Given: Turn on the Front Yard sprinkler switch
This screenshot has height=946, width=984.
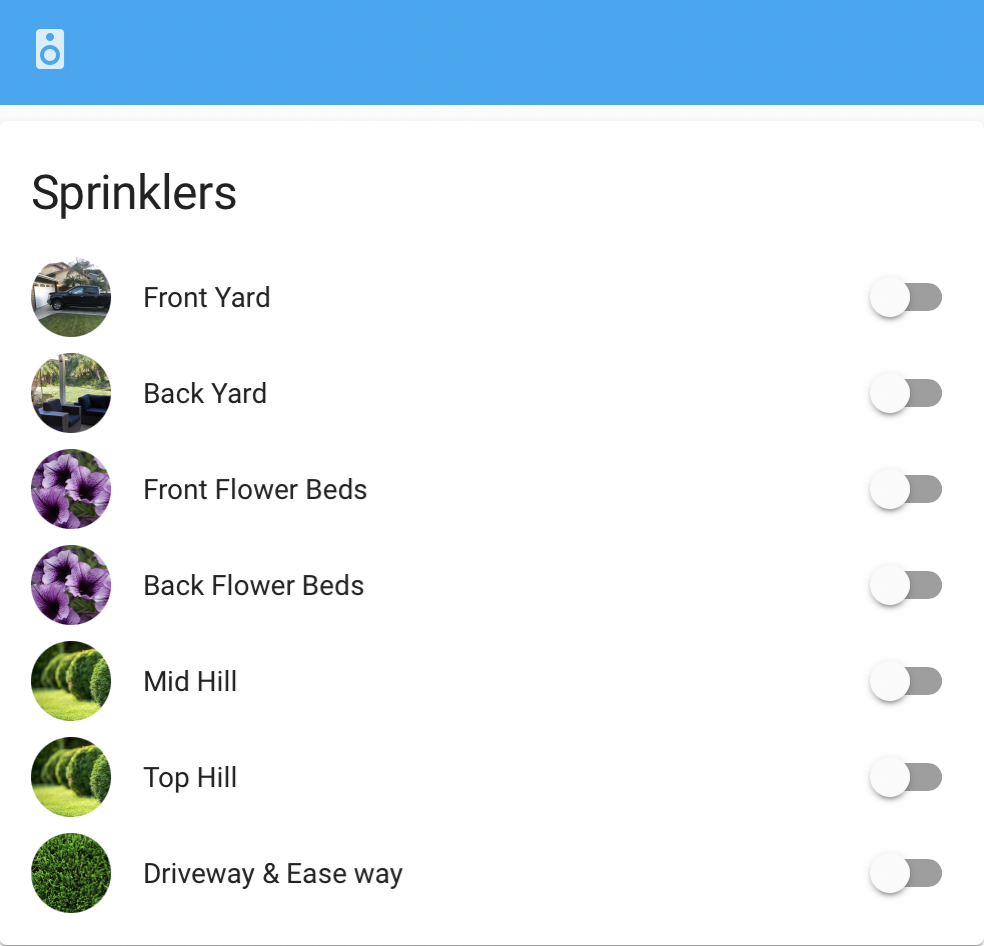Looking at the screenshot, I should (x=906, y=298).
